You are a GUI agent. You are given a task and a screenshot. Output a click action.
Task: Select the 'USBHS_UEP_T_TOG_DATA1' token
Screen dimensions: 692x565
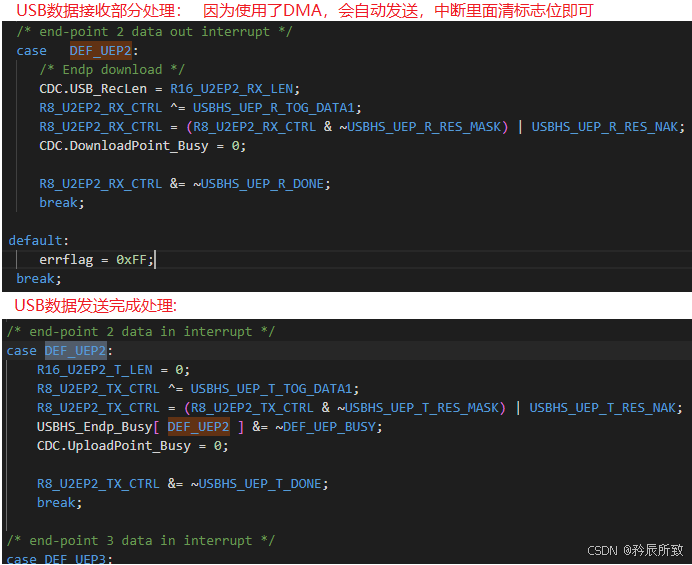coord(271,388)
